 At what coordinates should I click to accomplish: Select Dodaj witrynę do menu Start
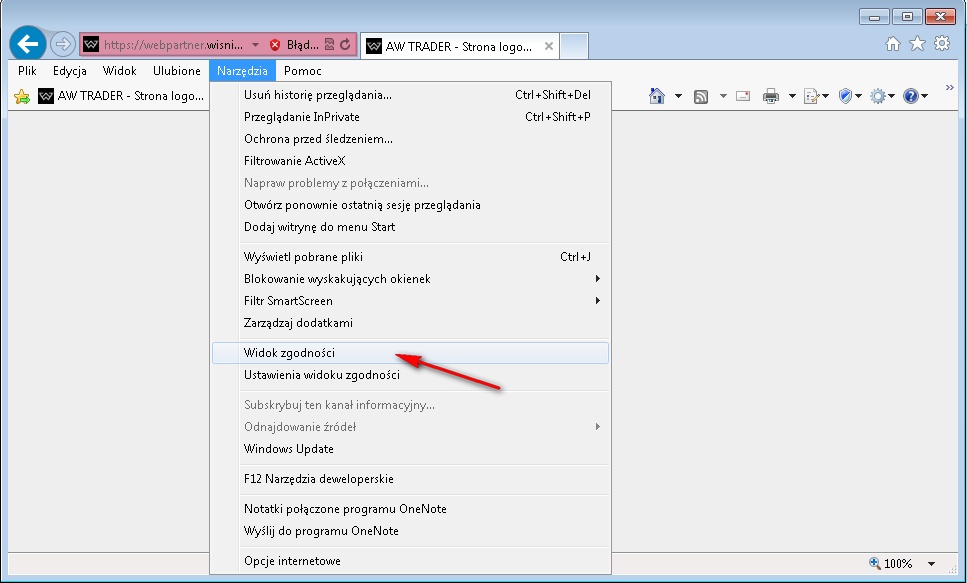click(410, 227)
